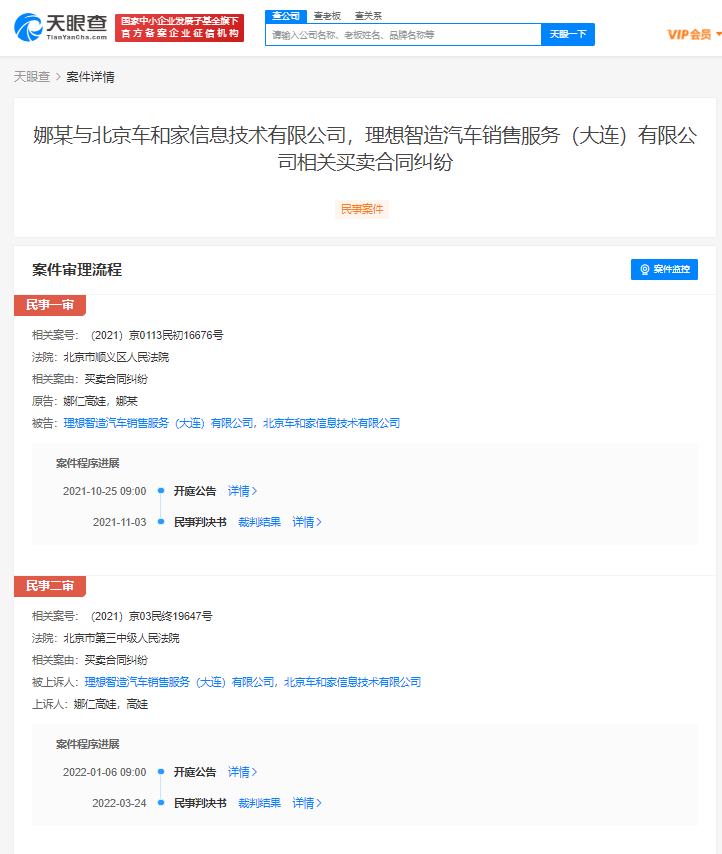Screen dimensions: 722x854
Task: Open 裁判结果 for the 2021-11-03 judgment
Action: point(260,522)
